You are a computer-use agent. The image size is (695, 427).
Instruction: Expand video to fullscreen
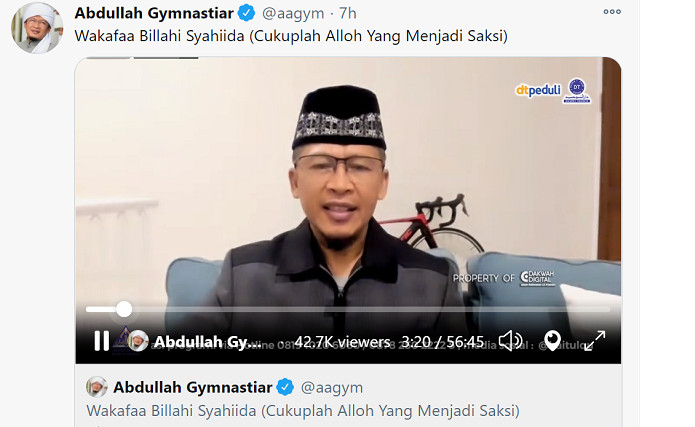coord(594,341)
